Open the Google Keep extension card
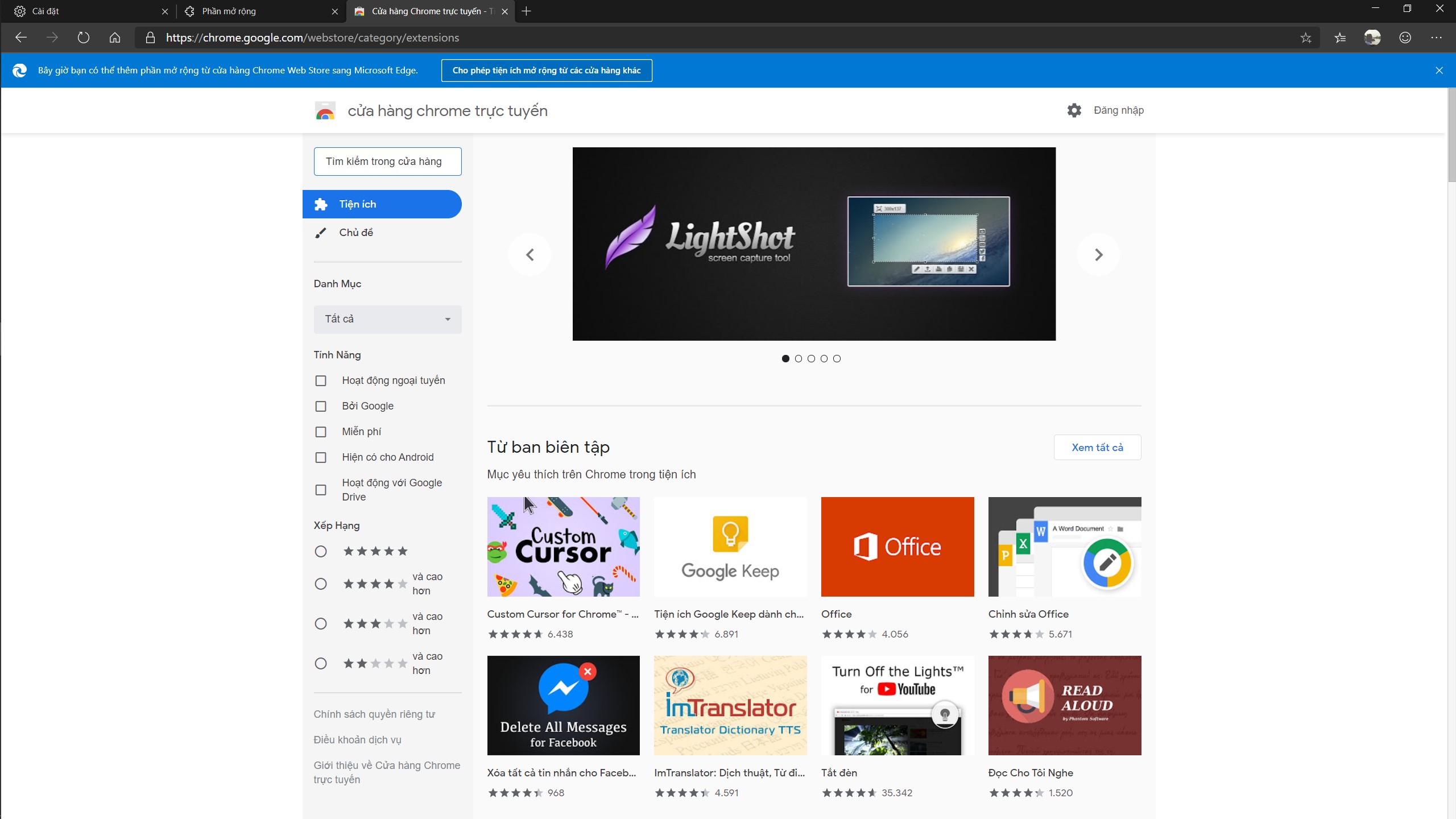This screenshot has width=1456, height=819. (x=730, y=547)
